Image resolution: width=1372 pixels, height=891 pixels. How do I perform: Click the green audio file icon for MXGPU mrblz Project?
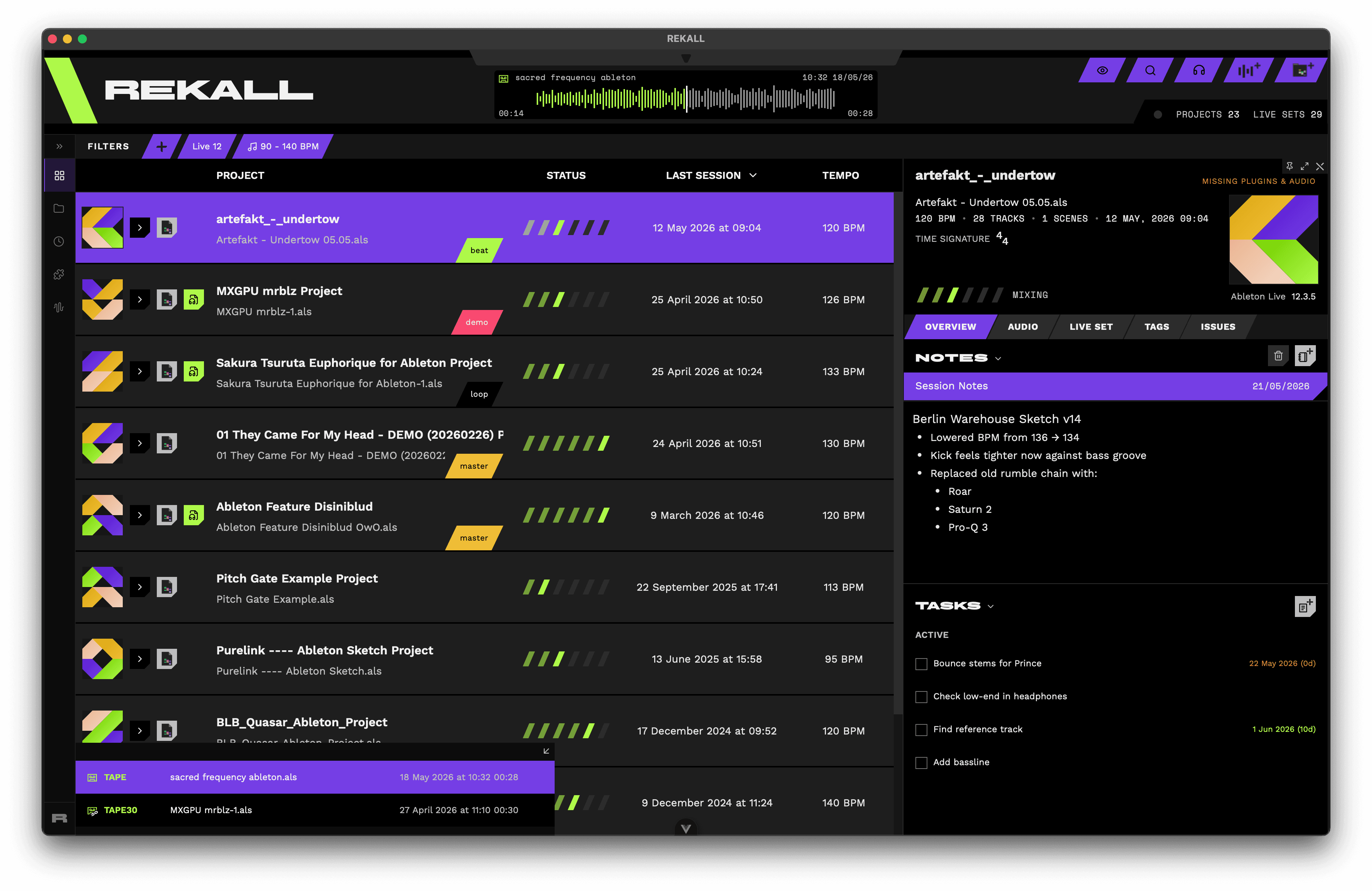tap(194, 300)
